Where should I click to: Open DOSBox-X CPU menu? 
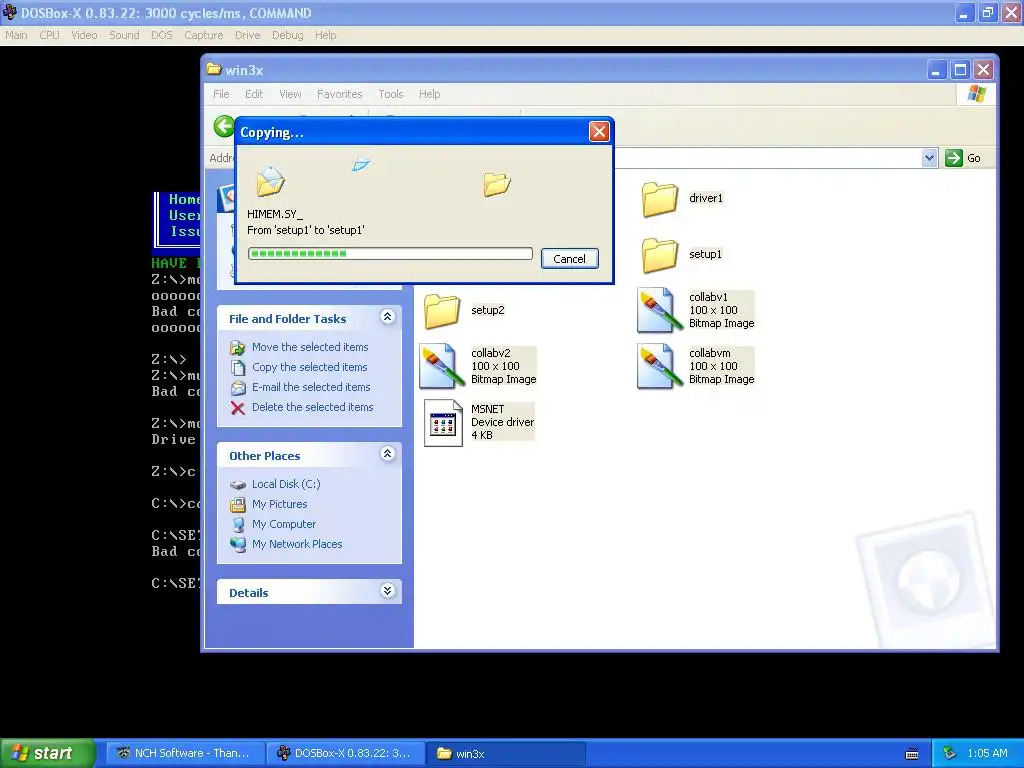50,35
